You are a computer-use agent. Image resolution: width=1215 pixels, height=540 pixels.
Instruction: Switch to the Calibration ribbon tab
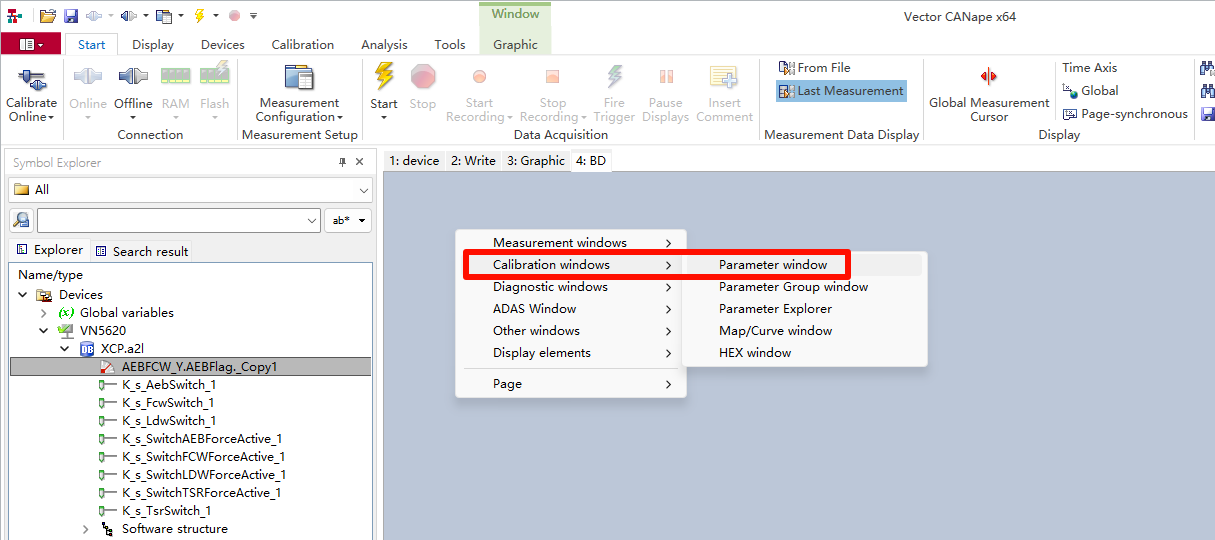(302, 44)
